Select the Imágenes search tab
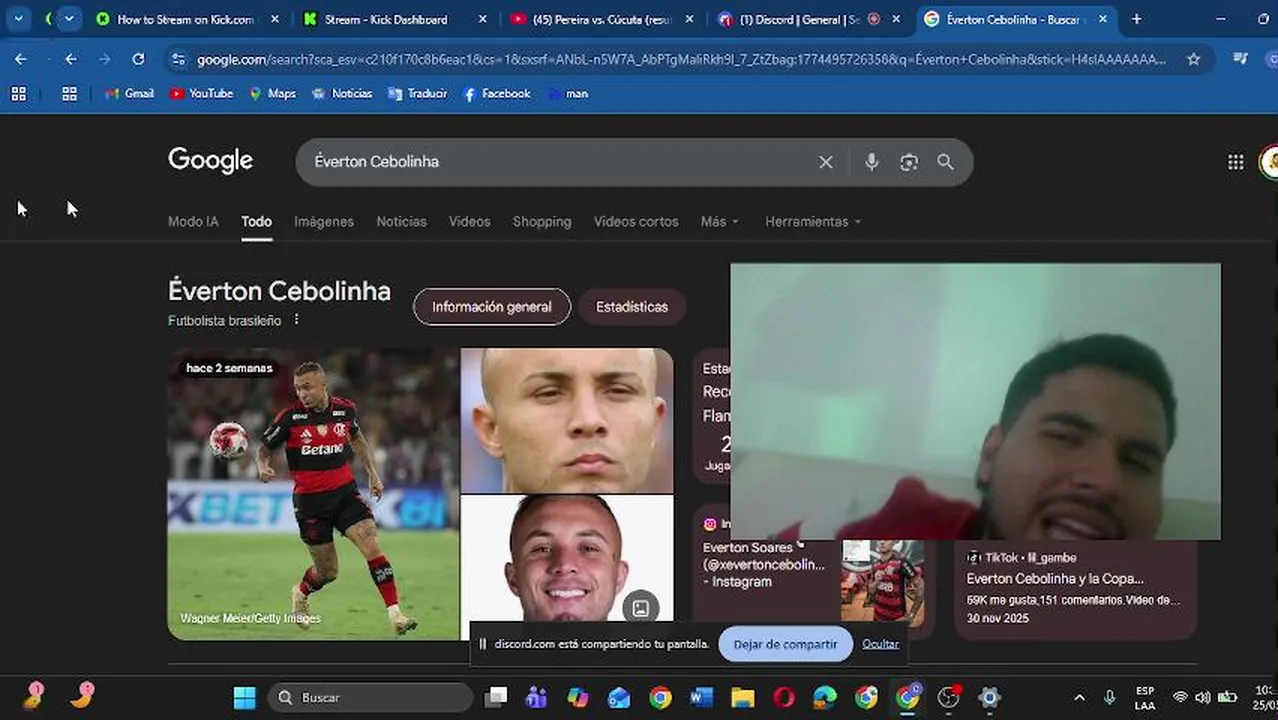 [x=324, y=221]
